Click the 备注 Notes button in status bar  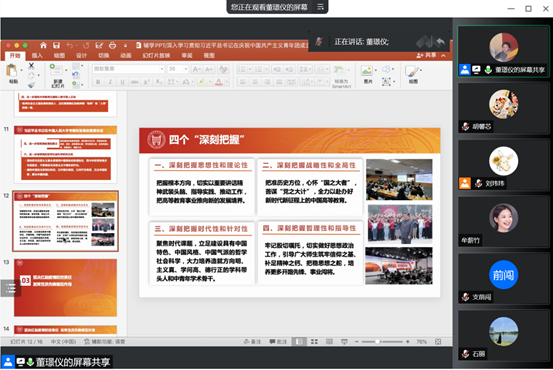click(252, 341)
